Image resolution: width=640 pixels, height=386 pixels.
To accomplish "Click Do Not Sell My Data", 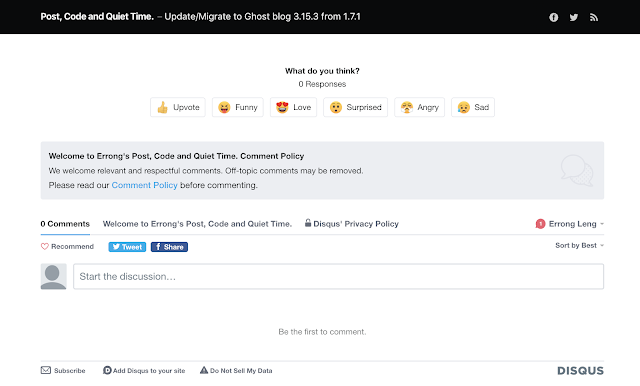I will pos(236,370).
